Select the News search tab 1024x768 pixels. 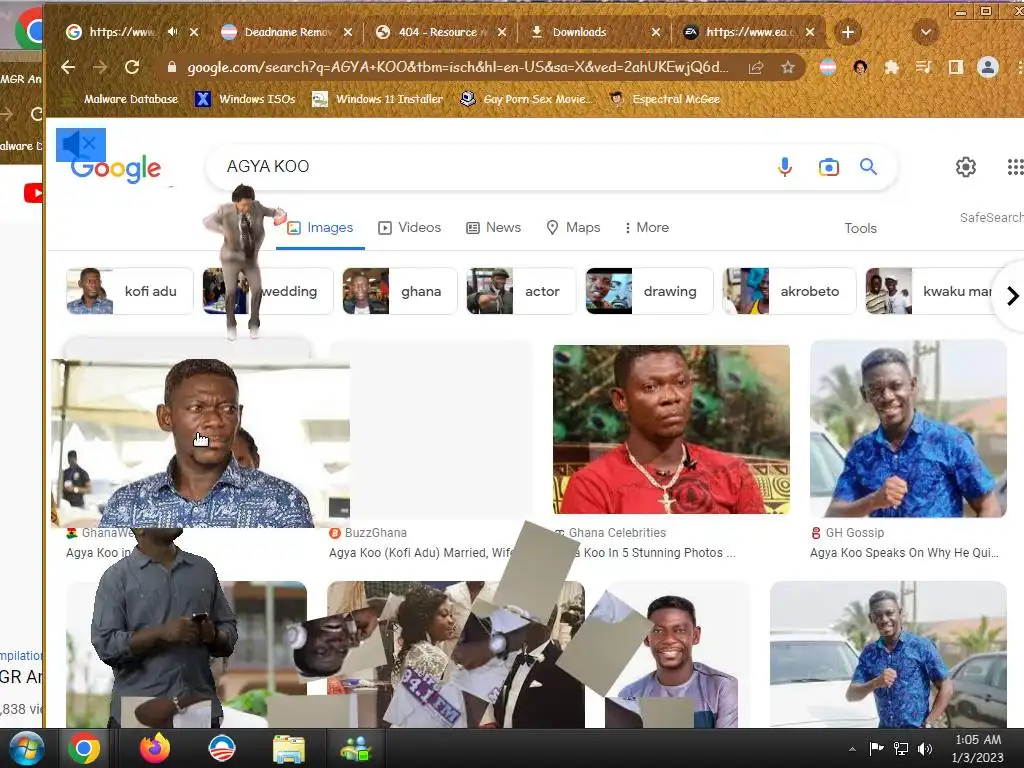493,227
